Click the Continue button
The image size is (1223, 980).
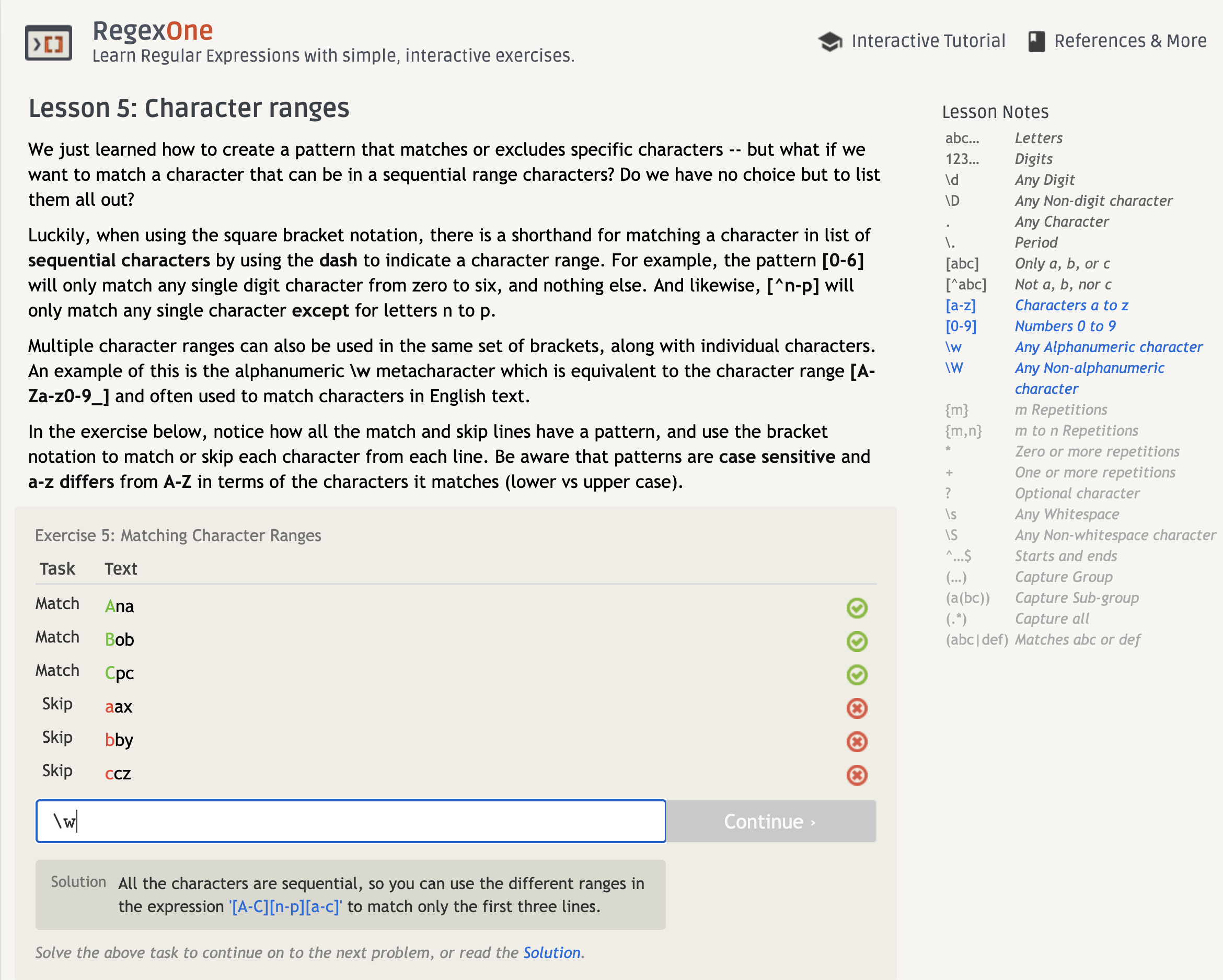click(x=771, y=821)
